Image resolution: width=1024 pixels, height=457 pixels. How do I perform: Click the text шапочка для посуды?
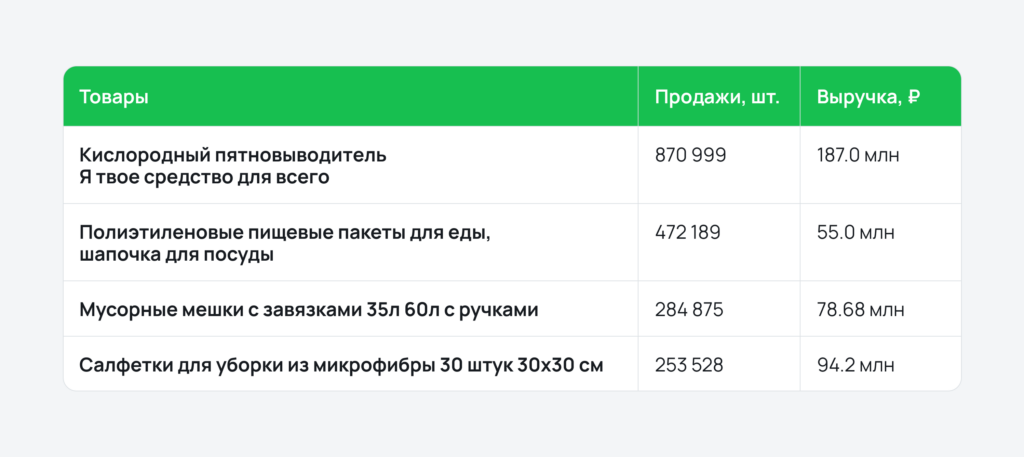tap(176, 254)
